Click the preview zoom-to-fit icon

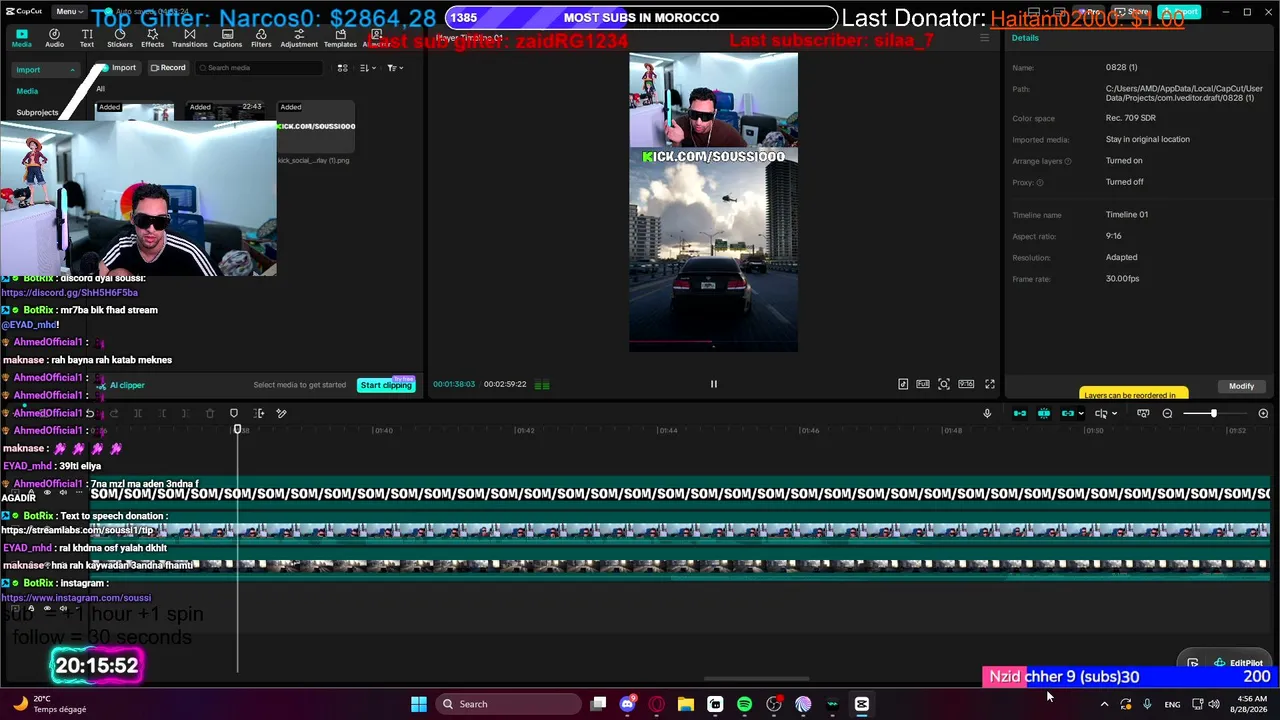(x=944, y=384)
